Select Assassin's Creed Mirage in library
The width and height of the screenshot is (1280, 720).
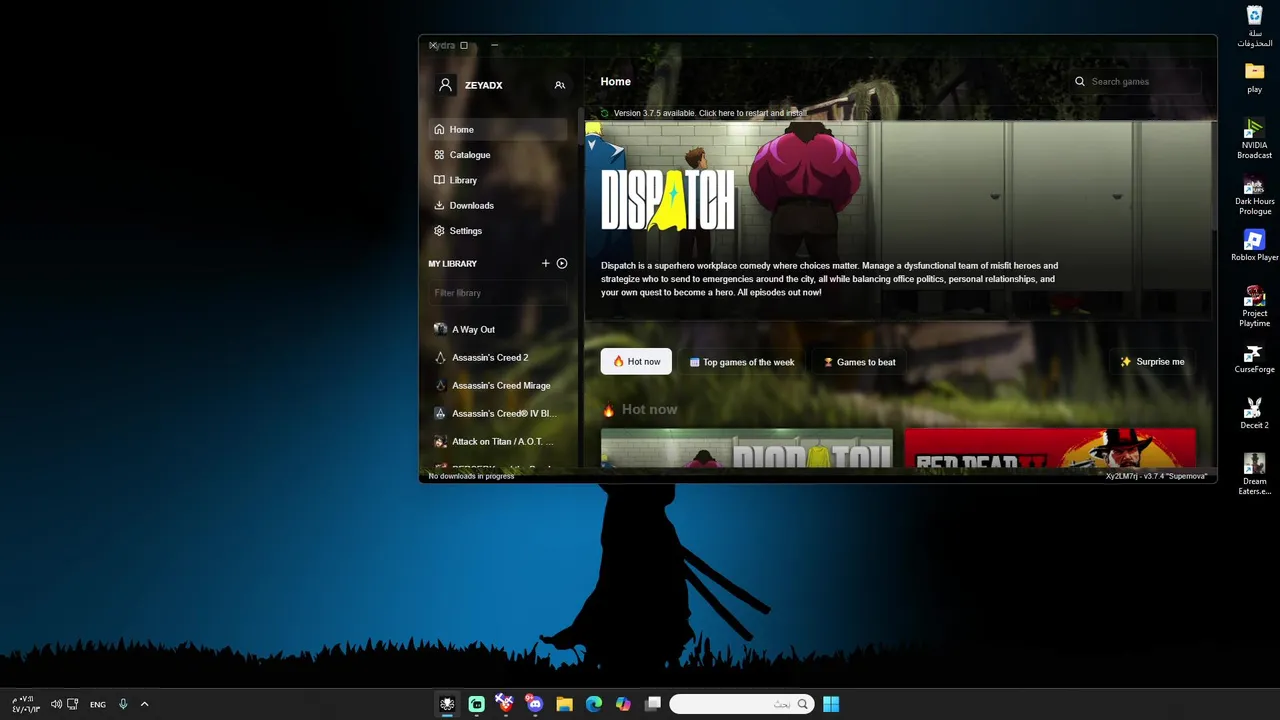[498, 385]
